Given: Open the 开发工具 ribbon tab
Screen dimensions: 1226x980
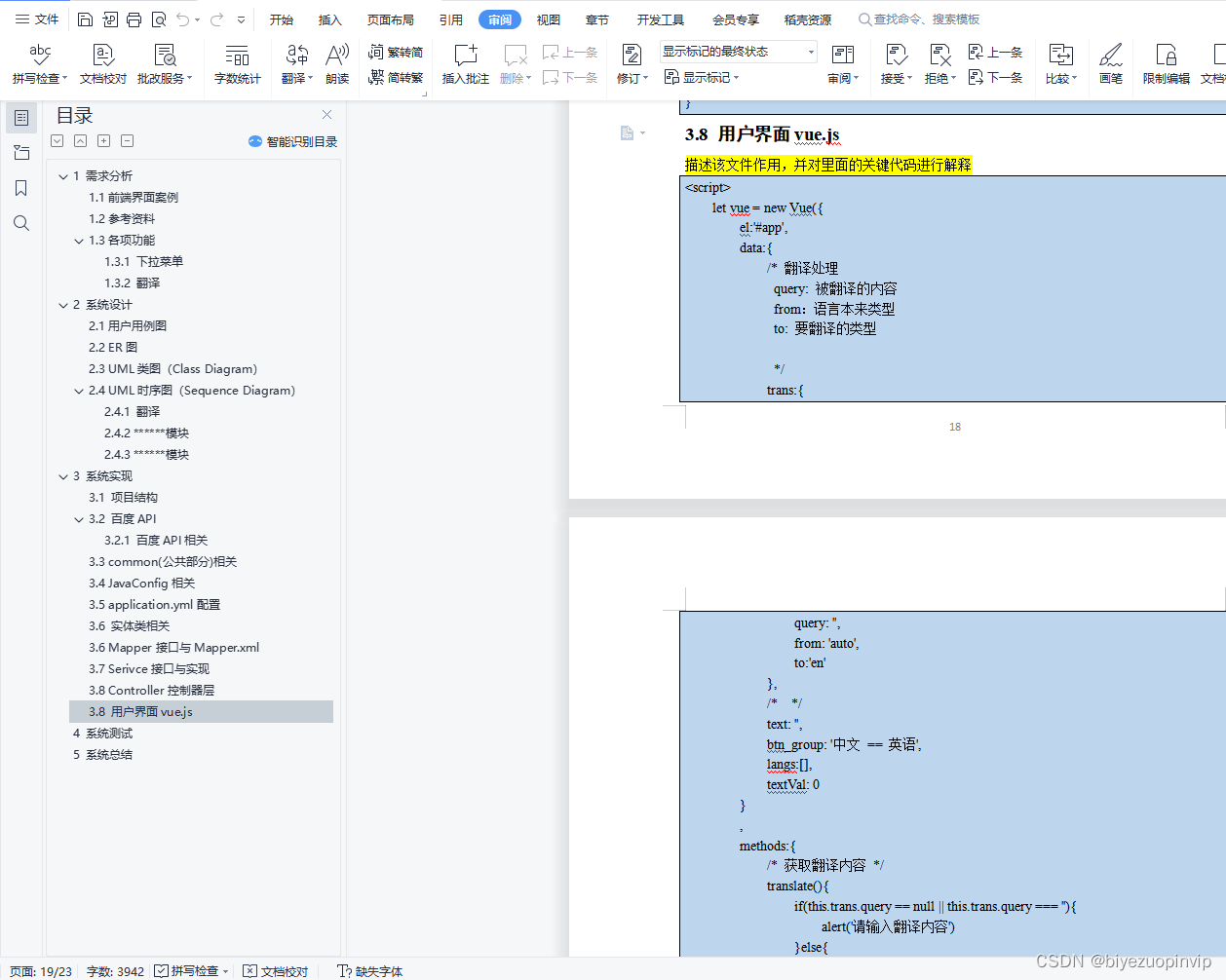Looking at the screenshot, I should (x=661, y=18).
